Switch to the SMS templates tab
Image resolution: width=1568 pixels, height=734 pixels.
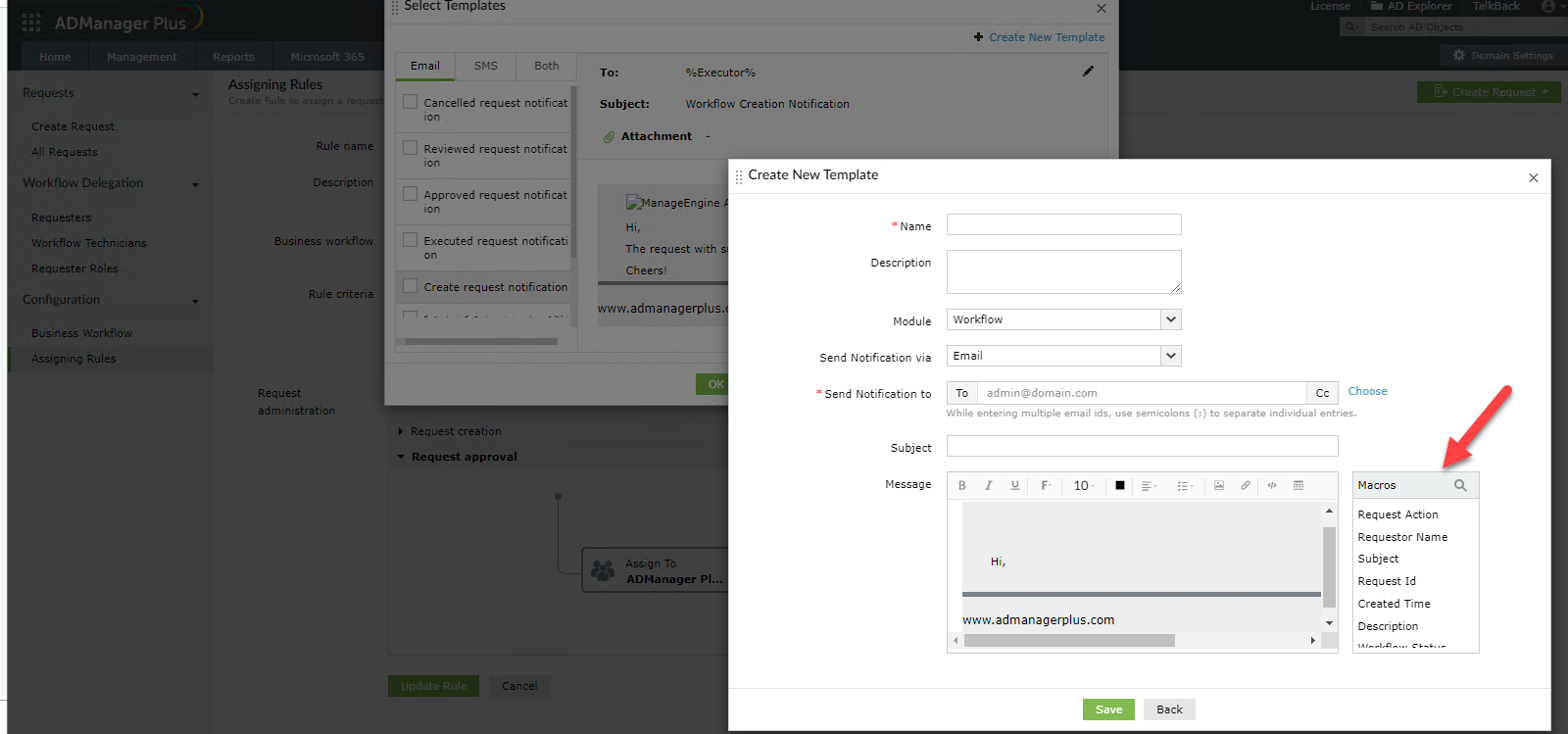pyautogui.click(x=486, y=66)
